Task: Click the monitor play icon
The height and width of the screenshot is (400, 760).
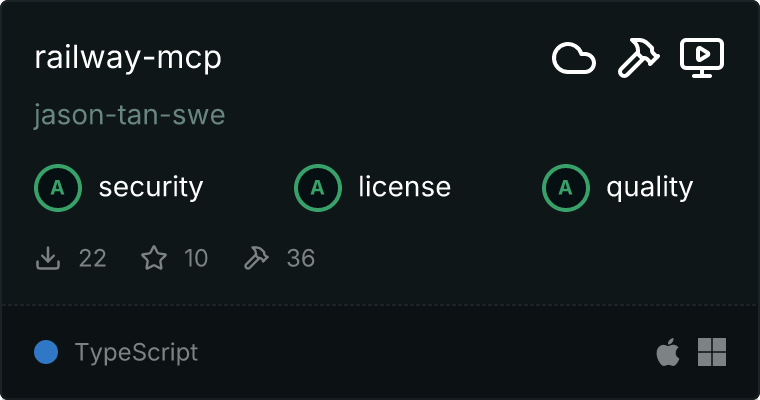Action: point(702,58)
